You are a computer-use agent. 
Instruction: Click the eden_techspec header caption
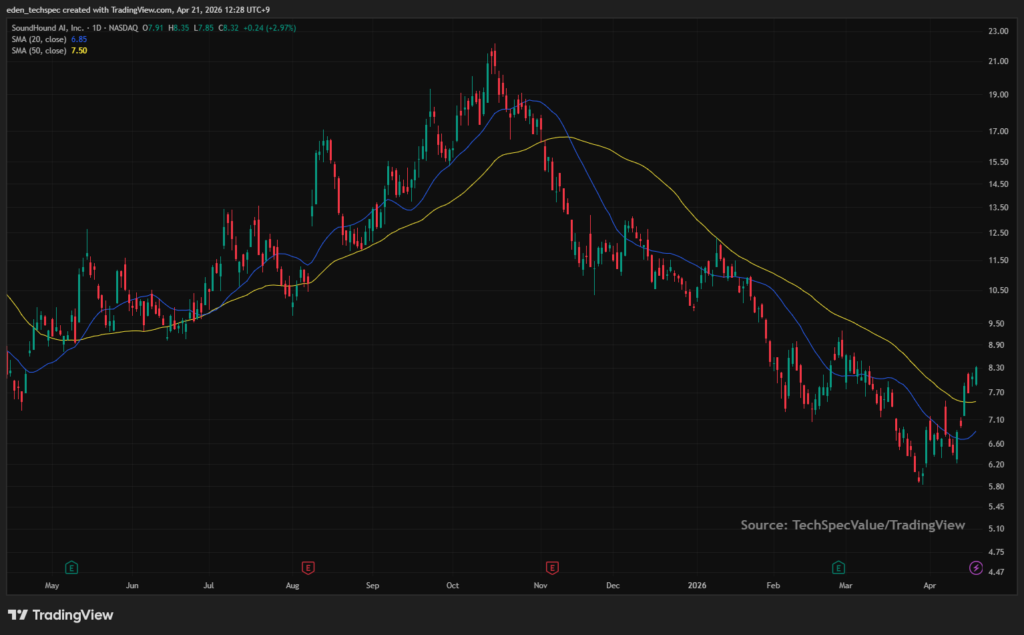pos(138,10)
